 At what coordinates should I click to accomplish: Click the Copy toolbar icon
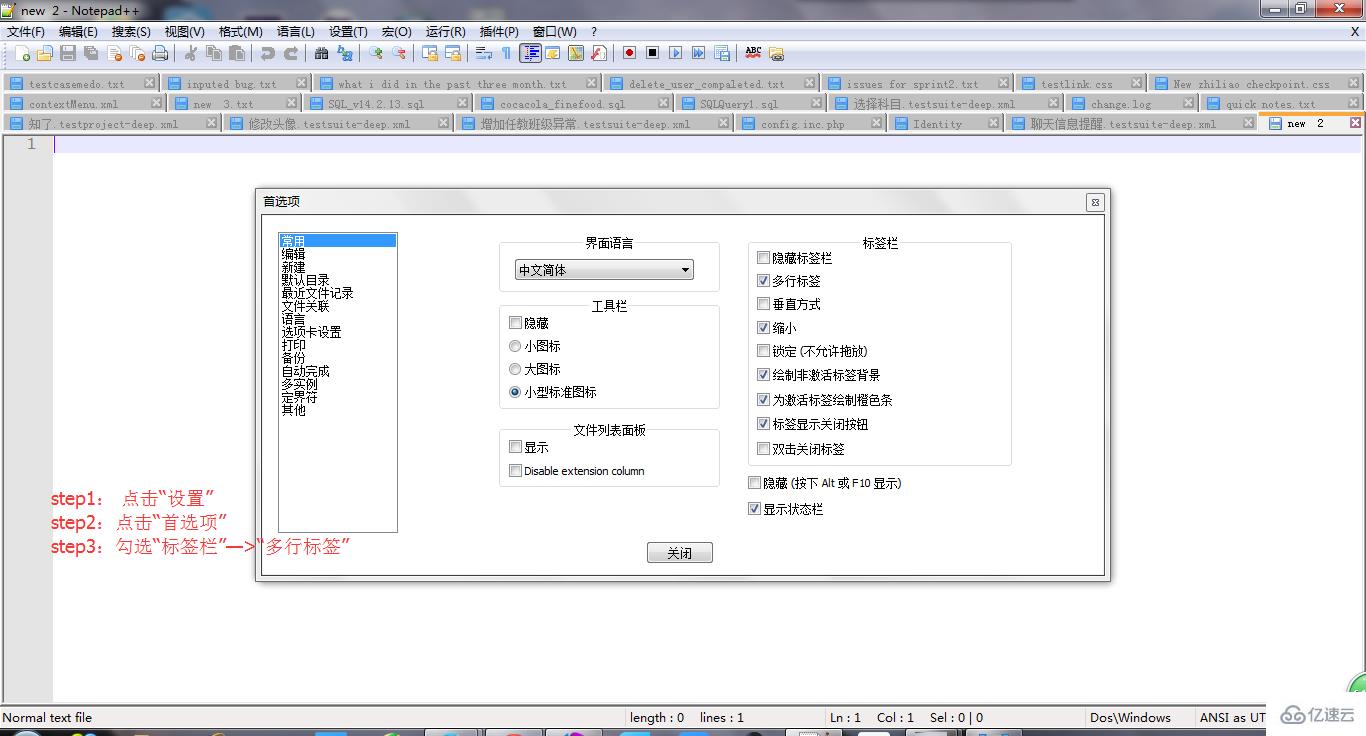point(213,53)
